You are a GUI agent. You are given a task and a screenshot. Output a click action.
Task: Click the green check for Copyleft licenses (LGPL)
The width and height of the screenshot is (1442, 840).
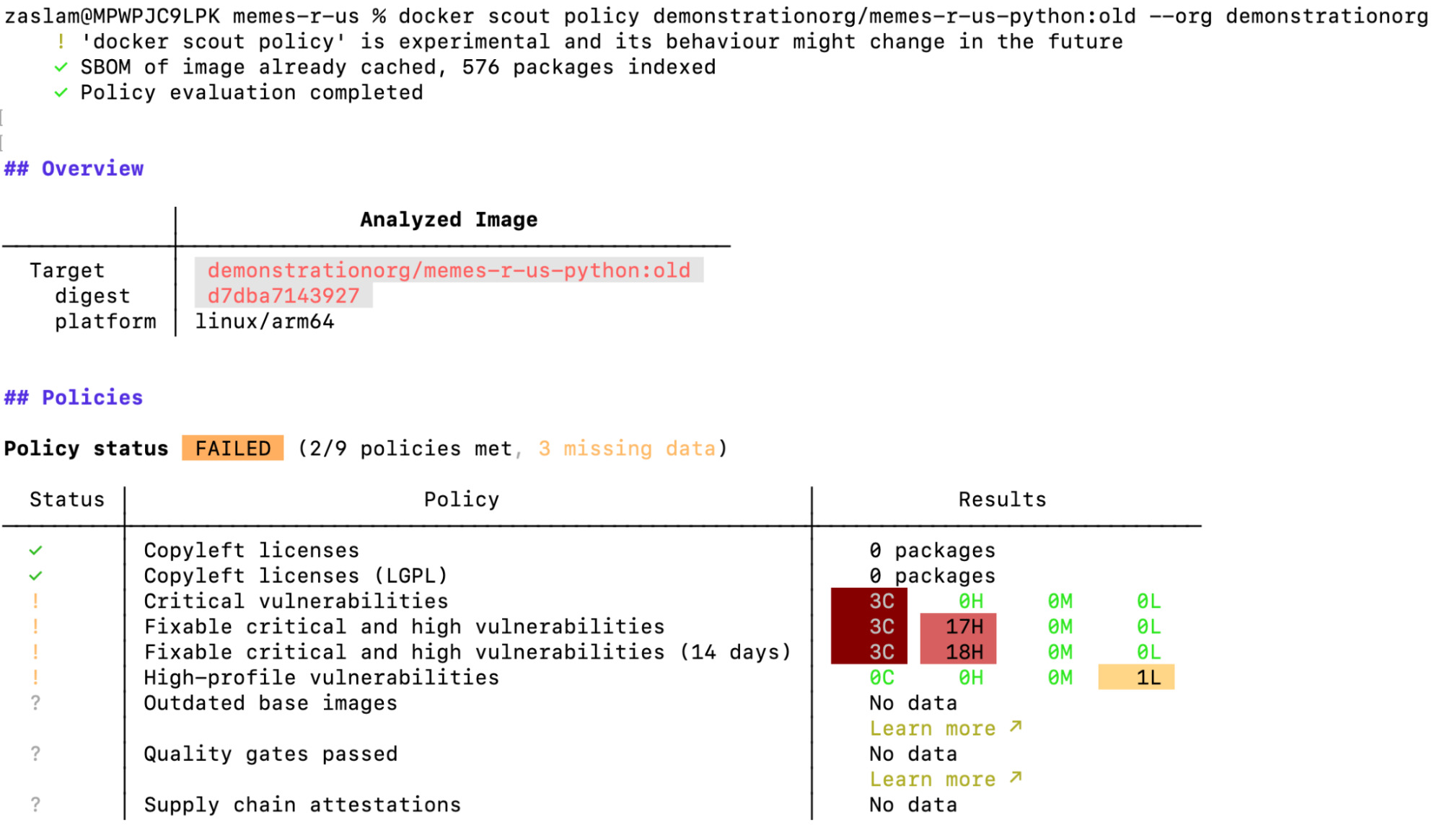tap(35, 576)
